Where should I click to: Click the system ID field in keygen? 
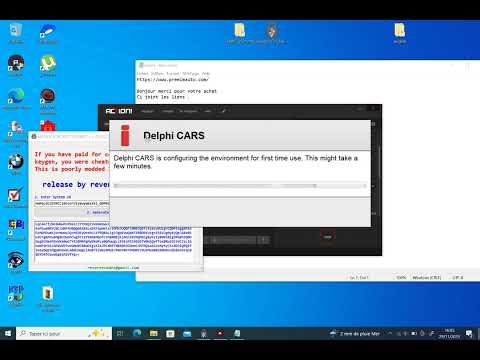coord(72,203)
